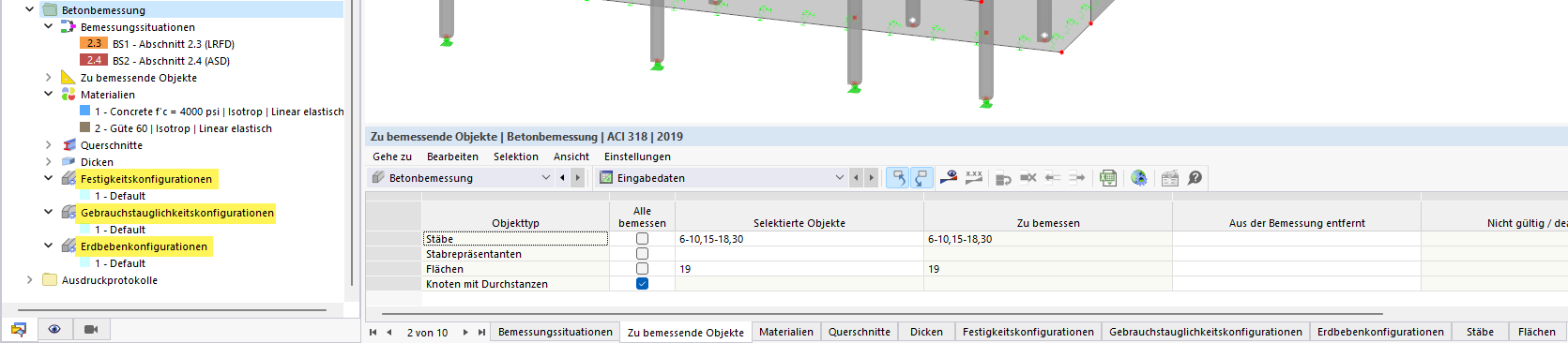This screenshot has width=1568, height=343.
Task: Click the Ausdruckprotokolle folder icon
Action: [x=50, y=279]
